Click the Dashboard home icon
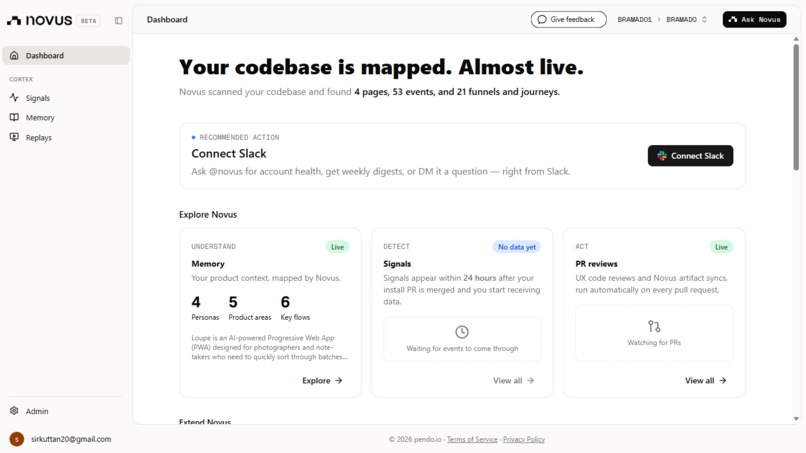 (x=14, y=55)
